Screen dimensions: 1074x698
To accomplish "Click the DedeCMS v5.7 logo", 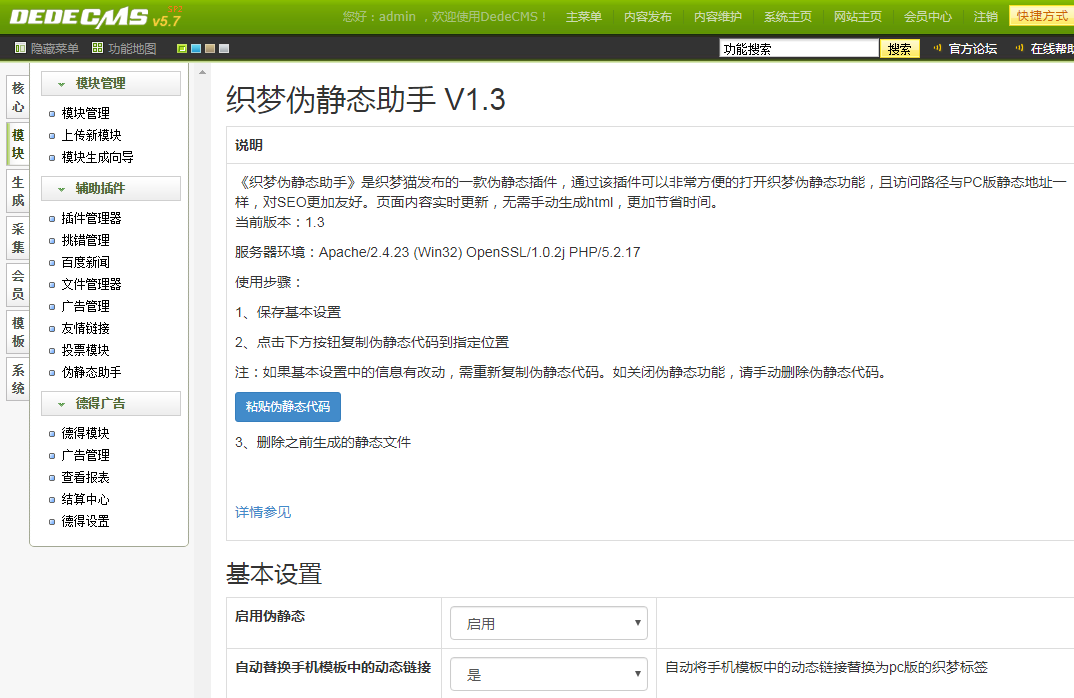I will [96, 16].
